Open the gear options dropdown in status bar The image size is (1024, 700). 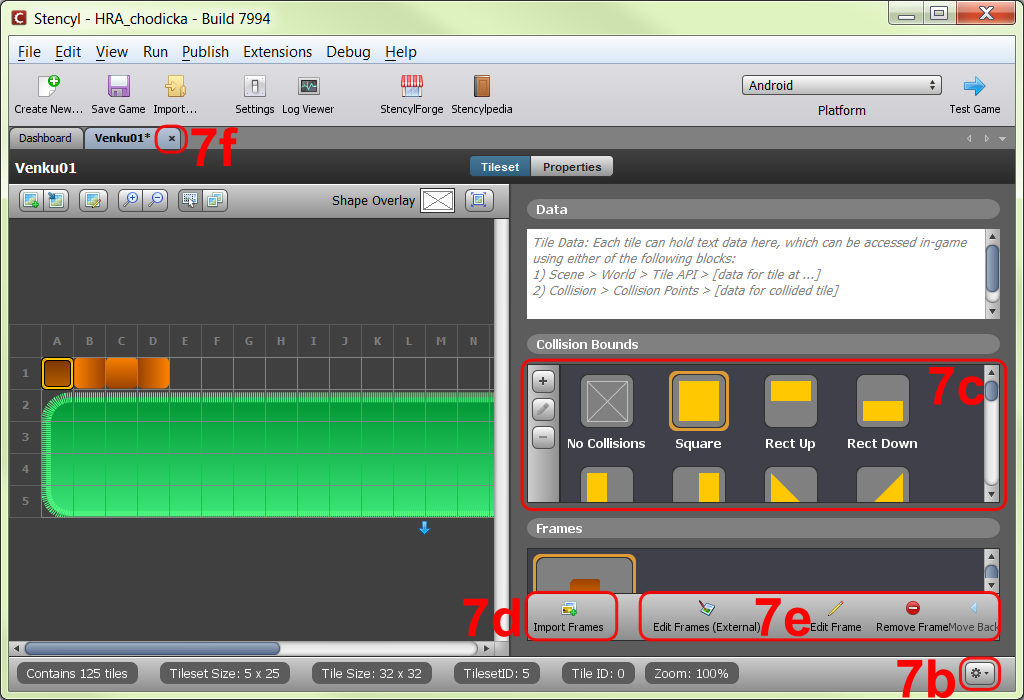tap(980, 673)
